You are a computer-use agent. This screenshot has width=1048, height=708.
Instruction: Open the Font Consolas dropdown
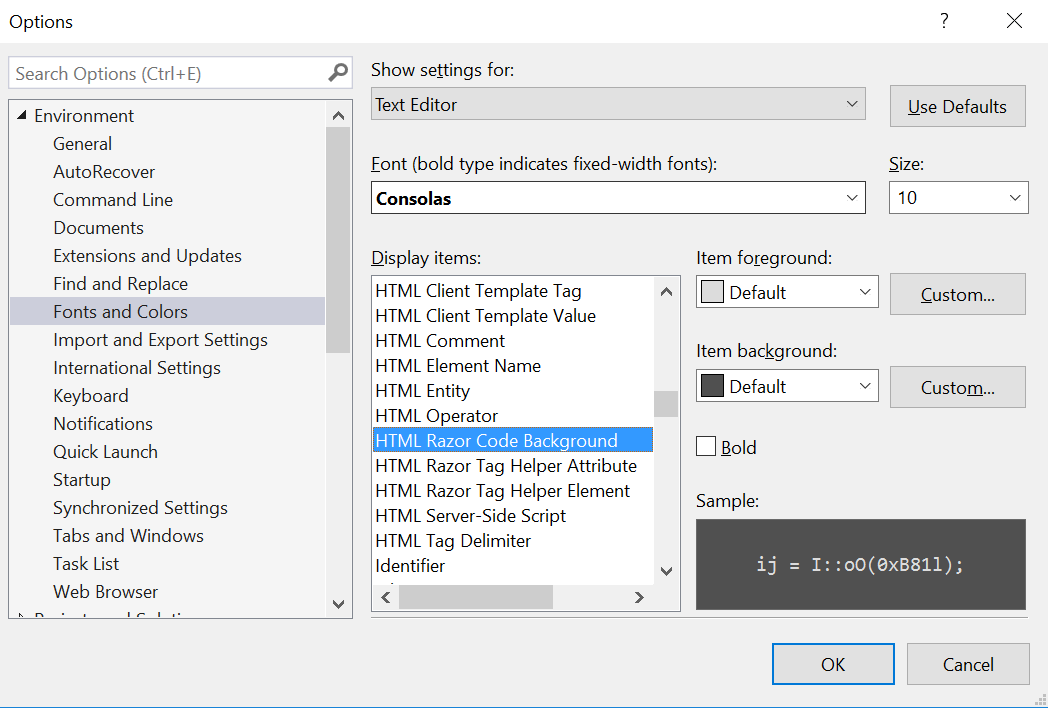pos(617,198)
